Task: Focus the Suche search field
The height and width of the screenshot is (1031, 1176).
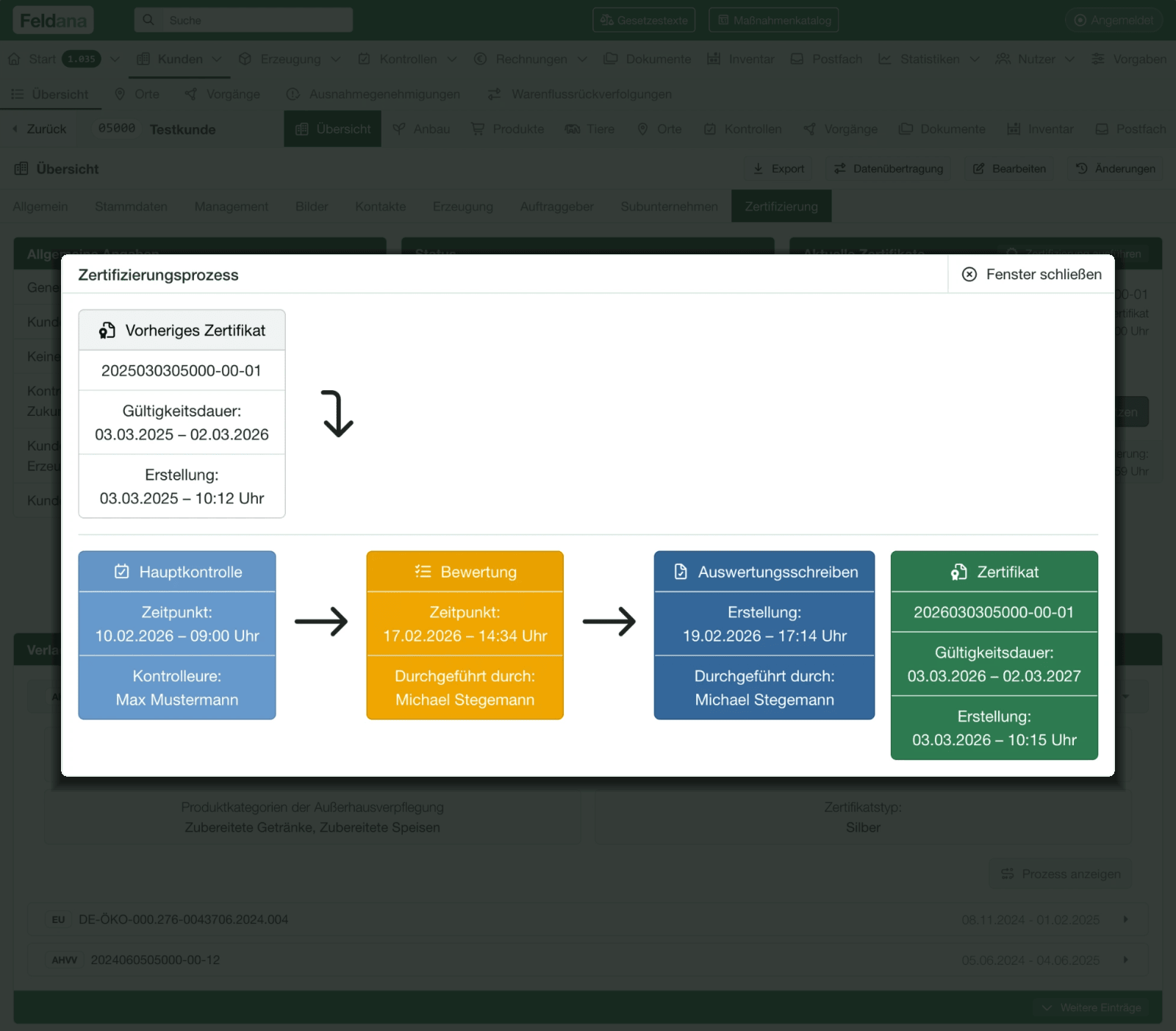Action: click(243, 20)
